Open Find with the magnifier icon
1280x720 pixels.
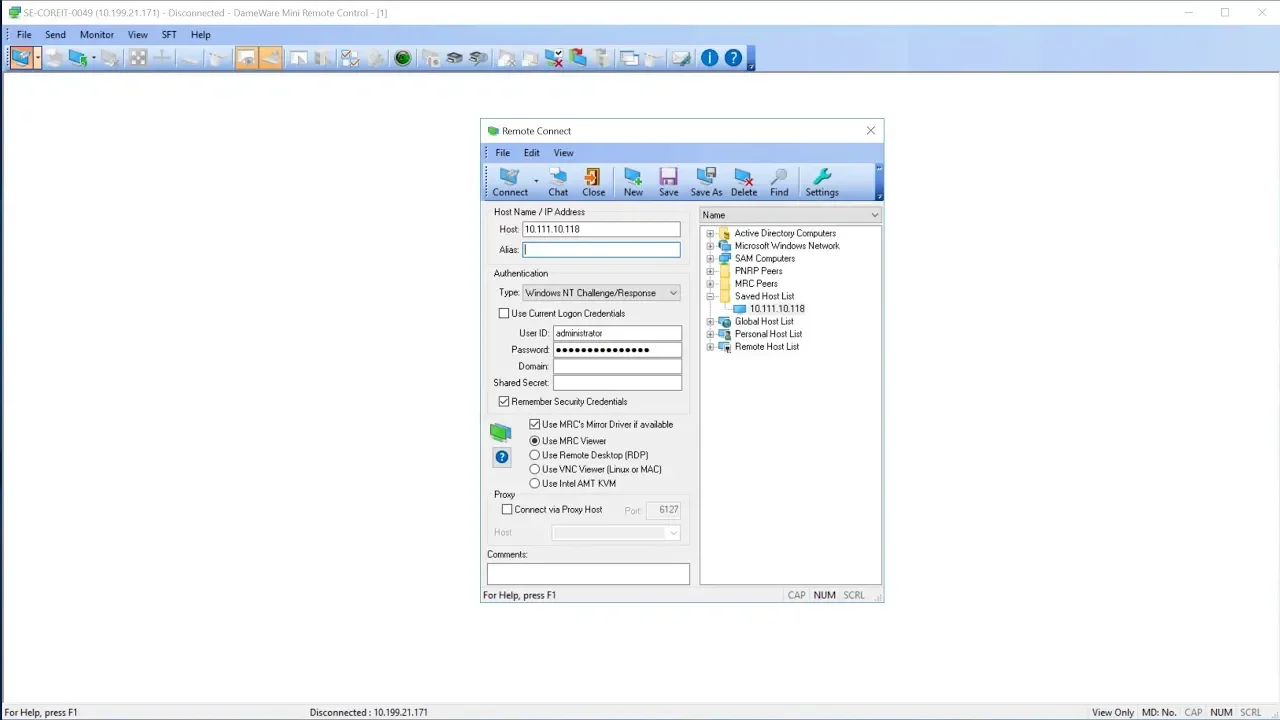(x=779, y=177)
